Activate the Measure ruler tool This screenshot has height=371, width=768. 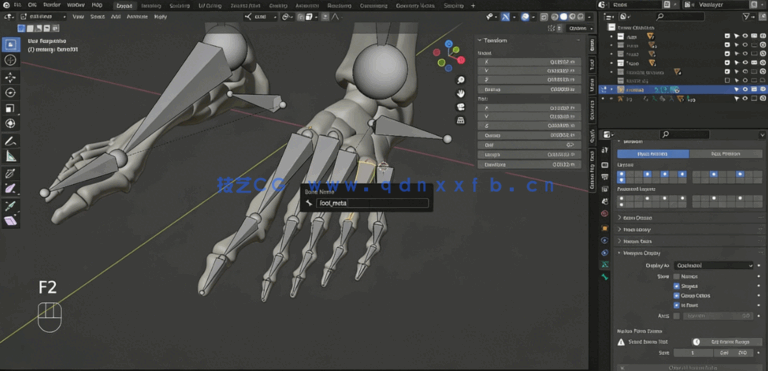tap(11, 156)
